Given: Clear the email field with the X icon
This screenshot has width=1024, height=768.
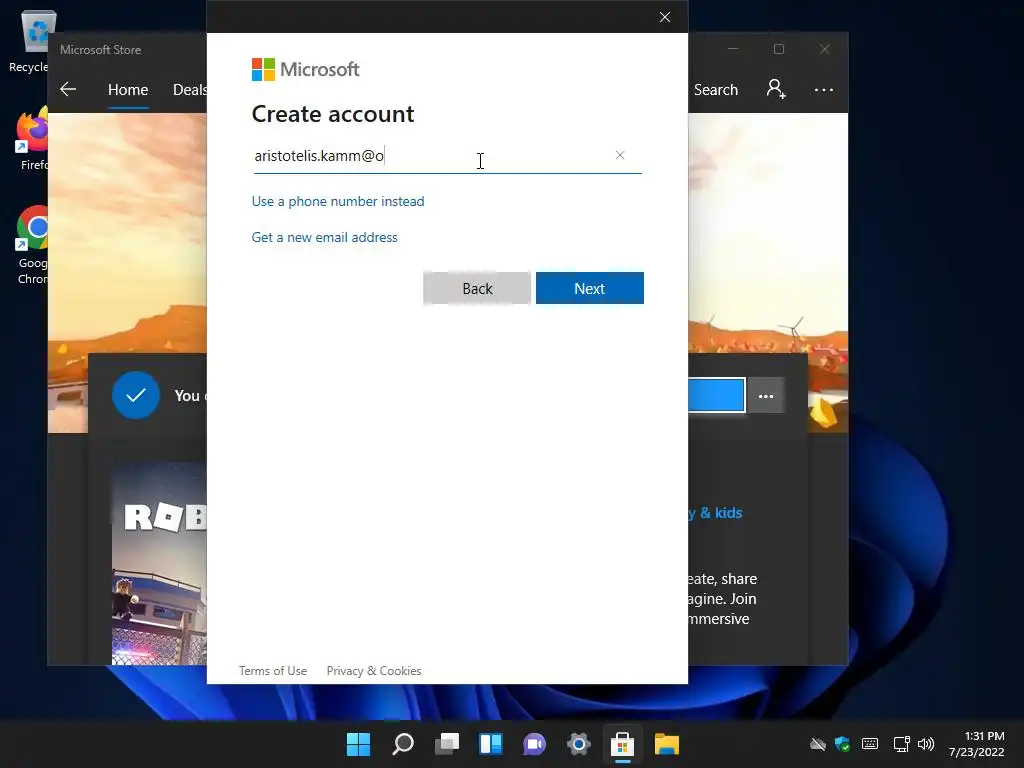Looking at the screenshot, I should (x=620, y=155).
